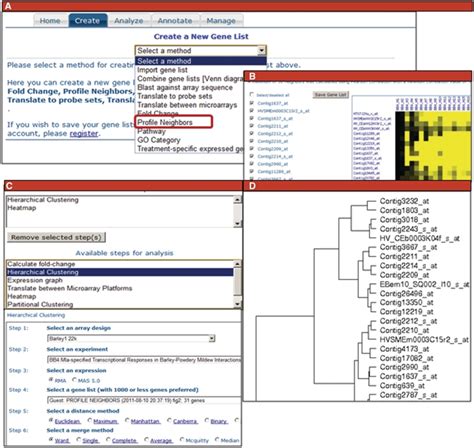Select the Ward merge method radio button
Viewport: 474px width, 448px height.
[x=51, y=439]
